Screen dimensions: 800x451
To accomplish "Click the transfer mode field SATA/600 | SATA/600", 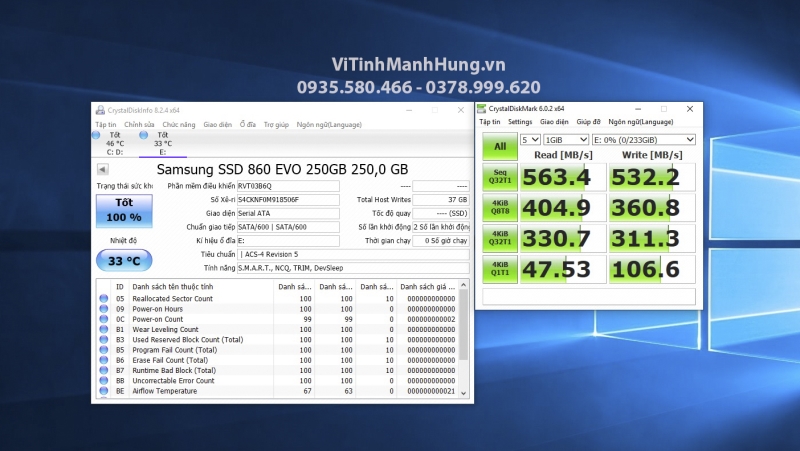I will coord(288,227).
